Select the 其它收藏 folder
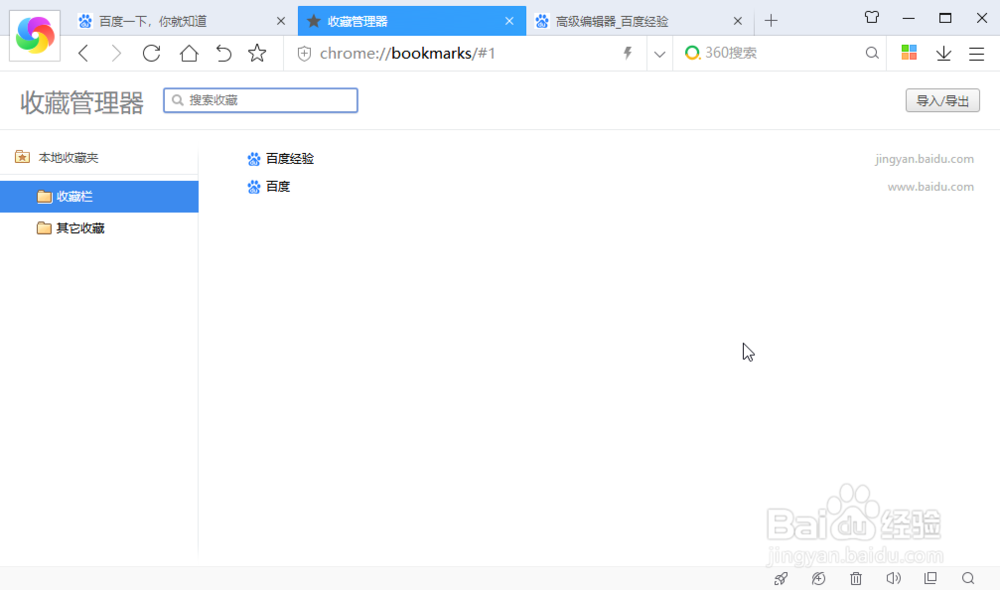Image resolution: width=1000 pixels, height=590 pixels. (x=80, y=228)
